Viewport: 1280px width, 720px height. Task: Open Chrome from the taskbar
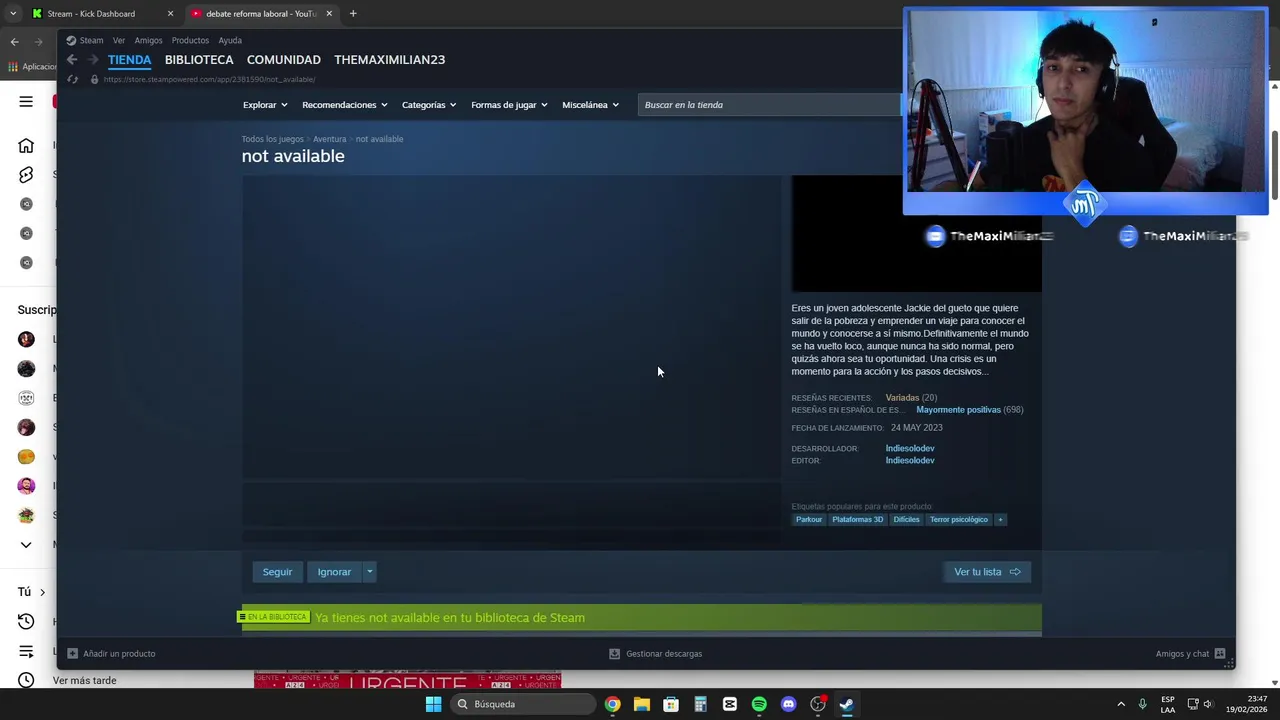(x=612, y=704)
